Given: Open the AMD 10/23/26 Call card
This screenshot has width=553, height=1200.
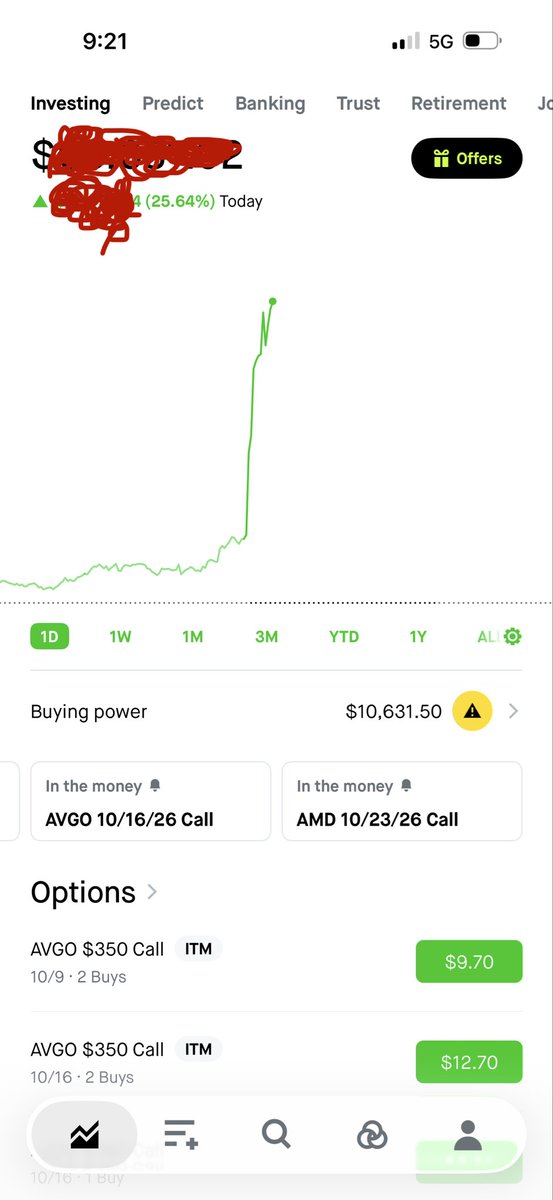Looking at the screenshot, I should (402, 801).
